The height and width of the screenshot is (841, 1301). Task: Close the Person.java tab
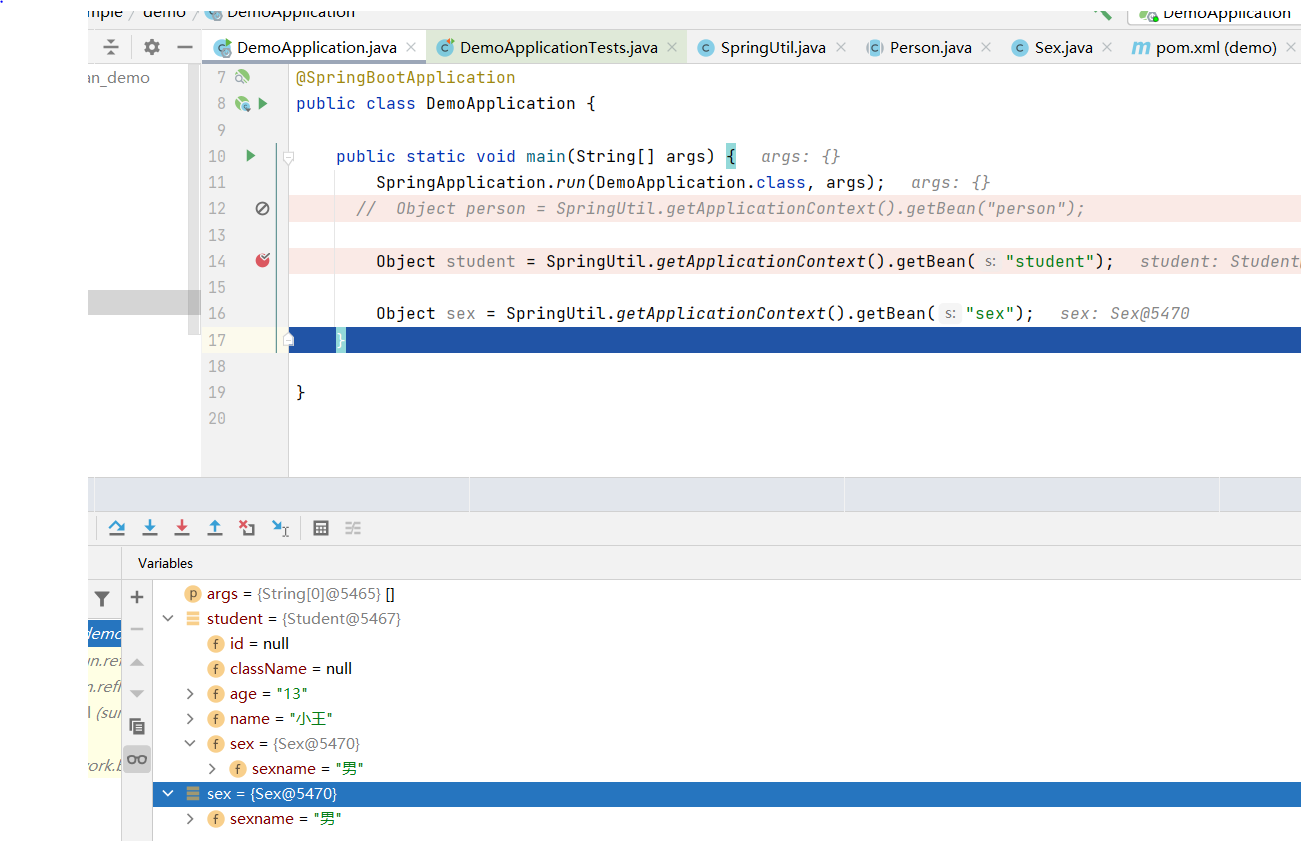point(986,47)
